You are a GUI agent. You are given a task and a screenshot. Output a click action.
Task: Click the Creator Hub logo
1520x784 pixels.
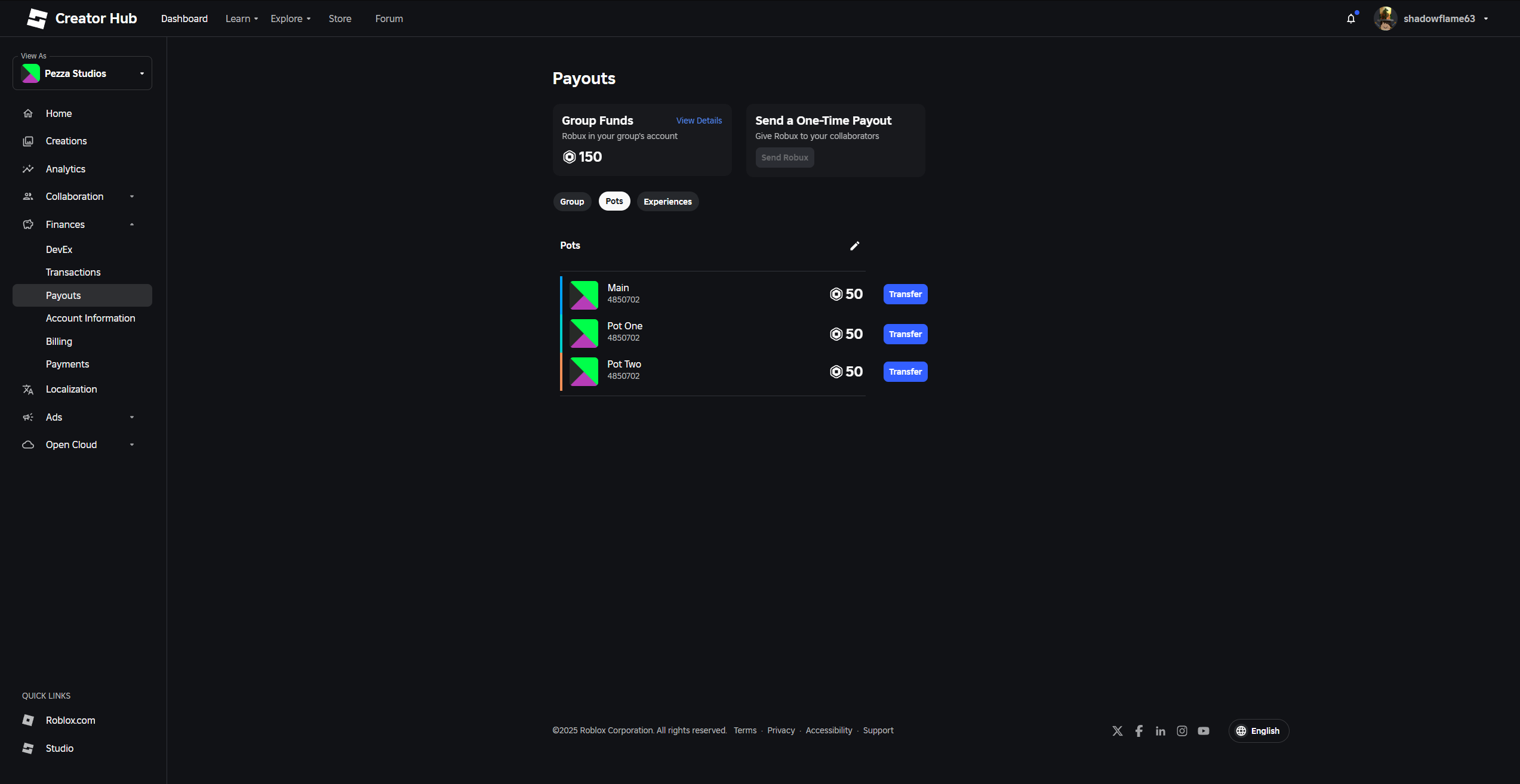[82, 18]
